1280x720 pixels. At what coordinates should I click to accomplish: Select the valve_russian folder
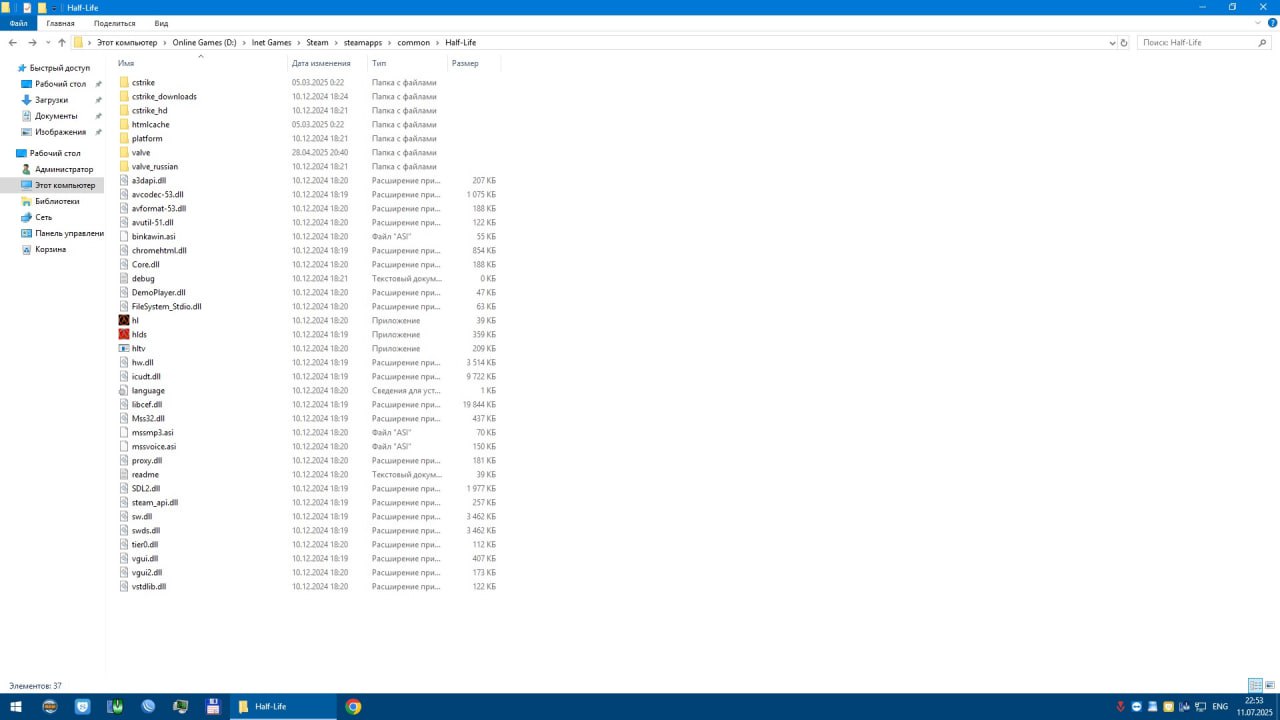click(154, 166)
